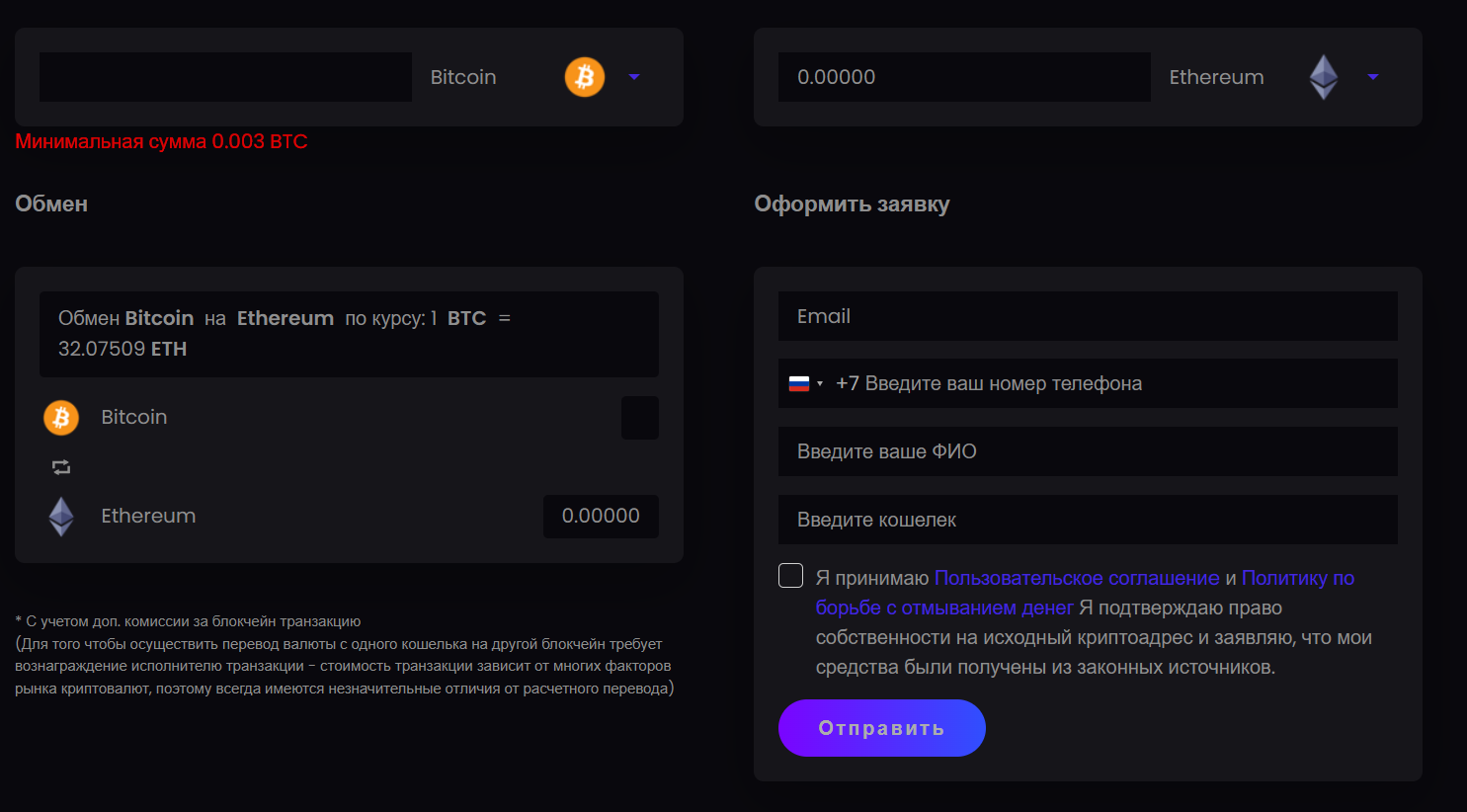Open the Пользовательское соглашение link
Viewport: 1467px width, 812px height.
pos(1076,578)
